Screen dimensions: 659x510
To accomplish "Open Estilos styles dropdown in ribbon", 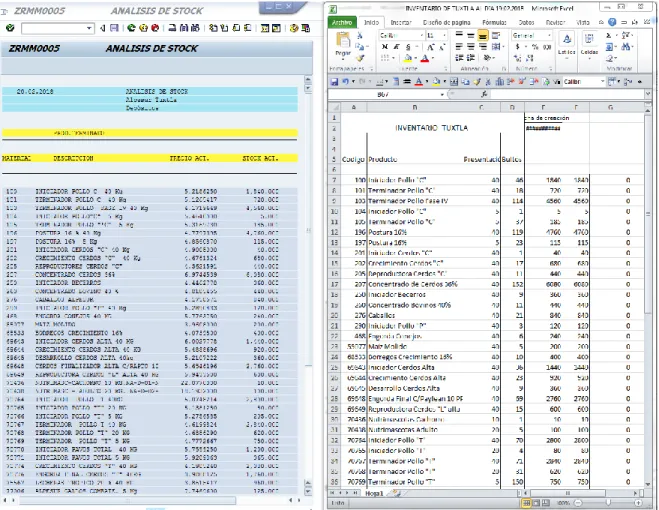I will (x=567, y=46).
